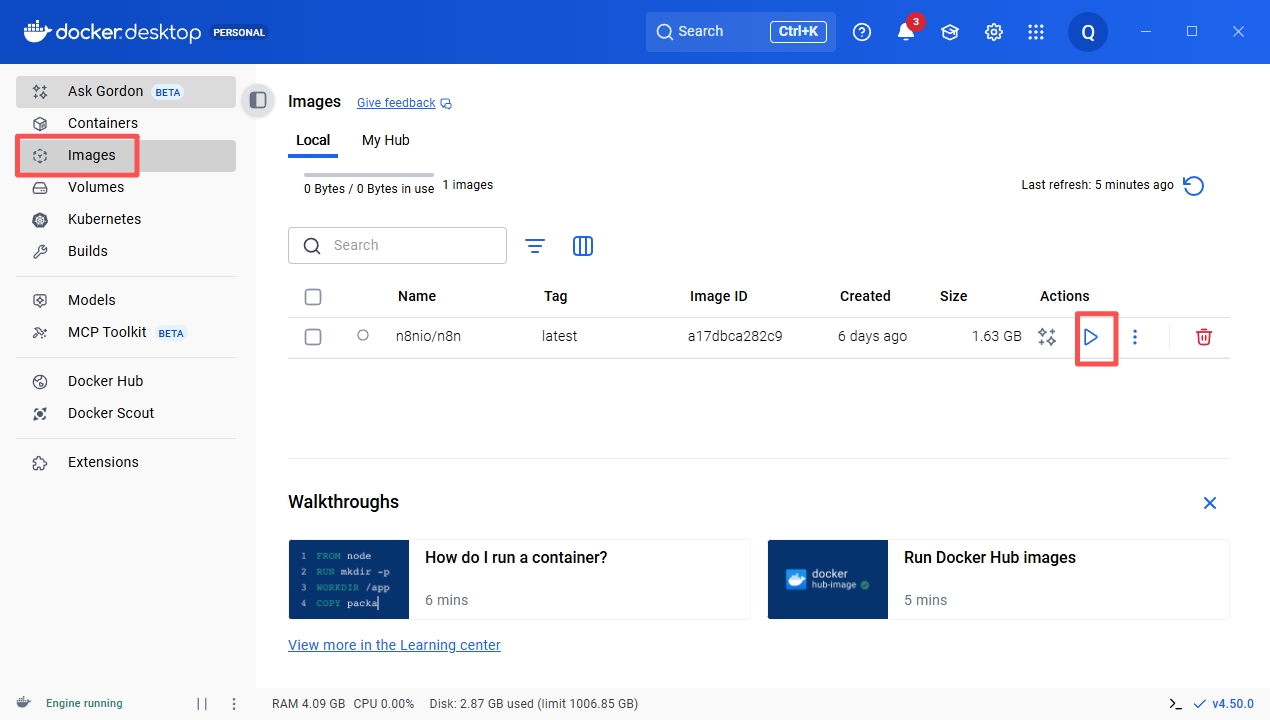Viewport: 1270px width, 720px height.
Task: Refresh the images list
Action: coord(1193,186)
